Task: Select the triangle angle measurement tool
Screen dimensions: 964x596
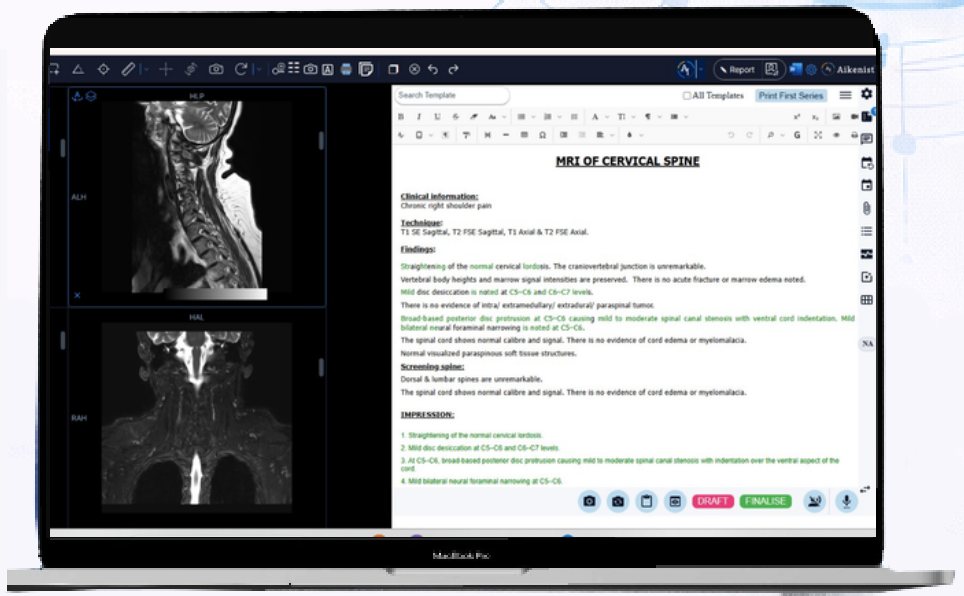Action: (x=78, y=70)
